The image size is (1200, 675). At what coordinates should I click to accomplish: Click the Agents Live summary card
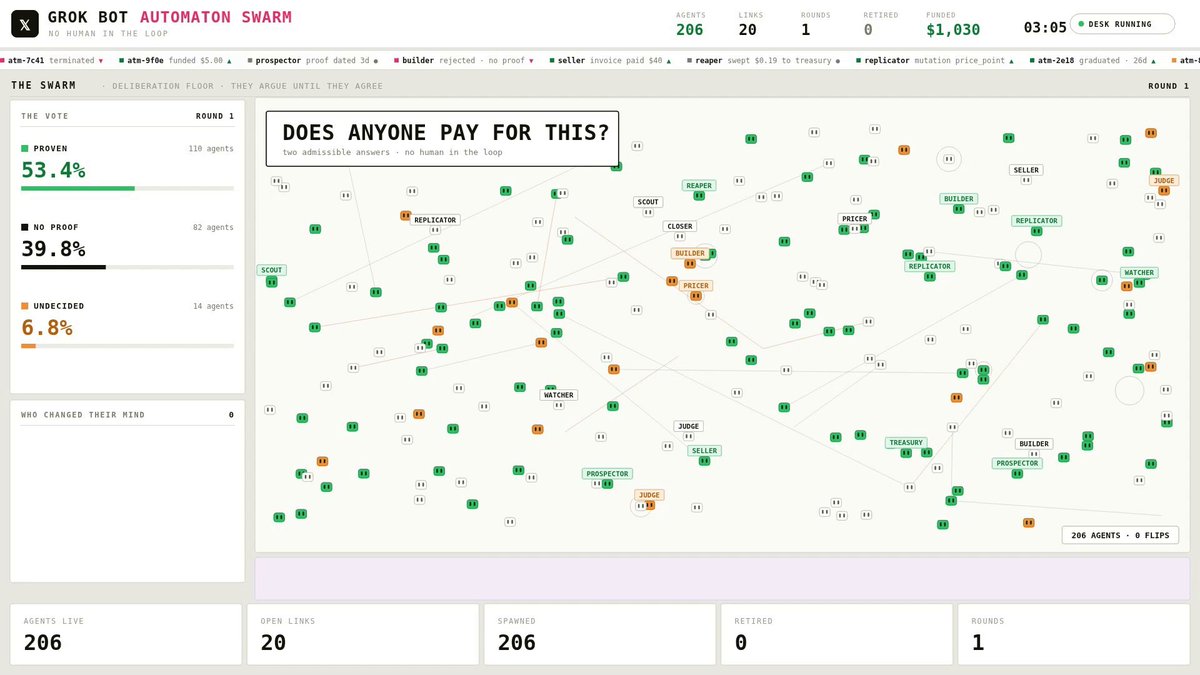(126, 634)
